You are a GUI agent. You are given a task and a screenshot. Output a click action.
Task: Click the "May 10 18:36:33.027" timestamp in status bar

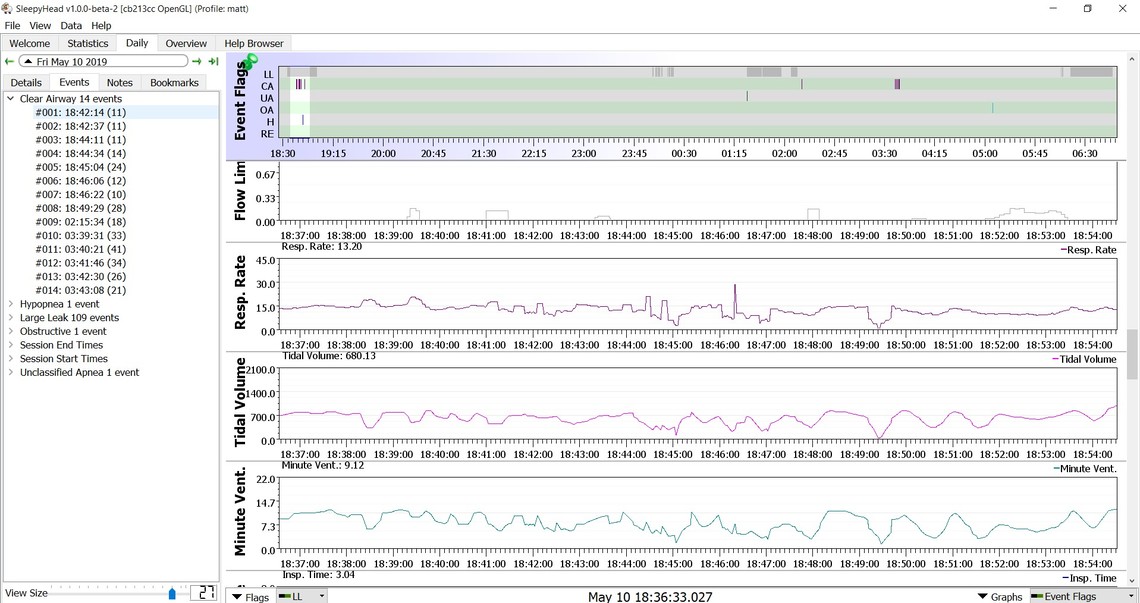[x=650, y=596]
